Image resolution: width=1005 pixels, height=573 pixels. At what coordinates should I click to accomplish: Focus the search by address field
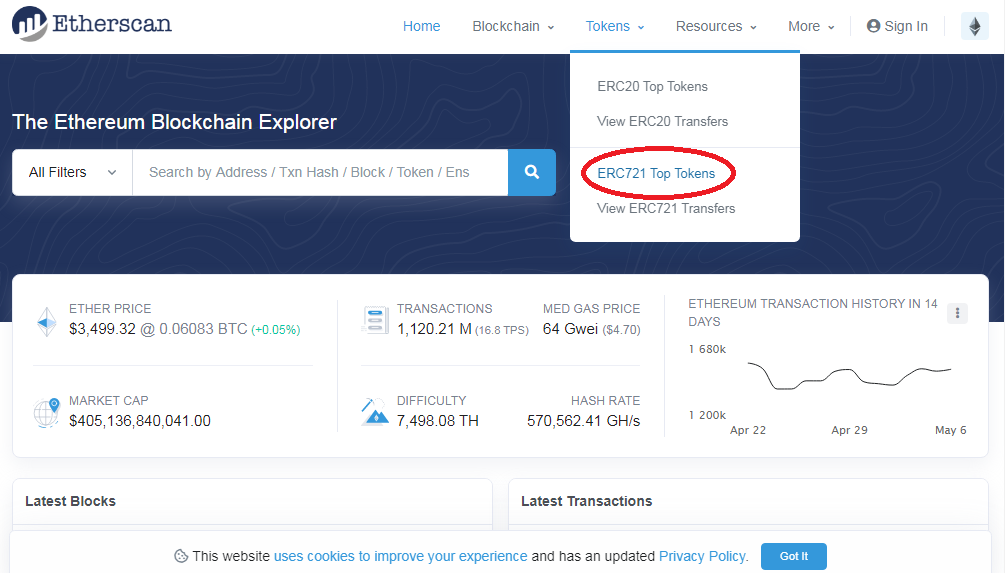click(x=320, y=172)
